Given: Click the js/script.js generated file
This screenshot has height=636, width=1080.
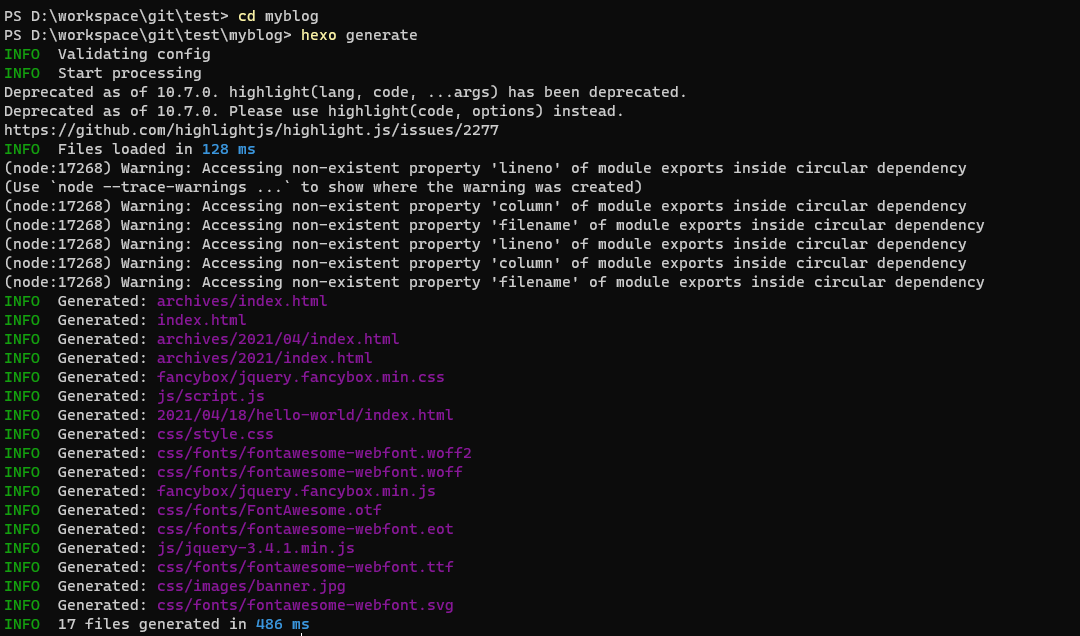Looking at the screenshot, I should point(210,396).
